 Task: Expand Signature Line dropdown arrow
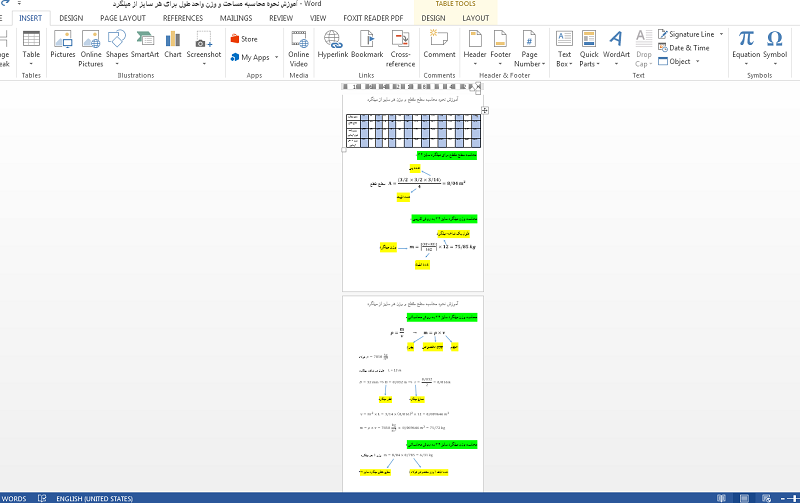[x=721, y=34]
